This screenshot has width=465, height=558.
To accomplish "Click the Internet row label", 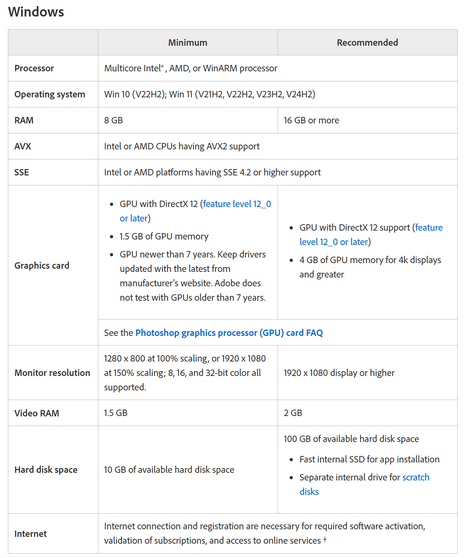I will (x=31, y=534).
